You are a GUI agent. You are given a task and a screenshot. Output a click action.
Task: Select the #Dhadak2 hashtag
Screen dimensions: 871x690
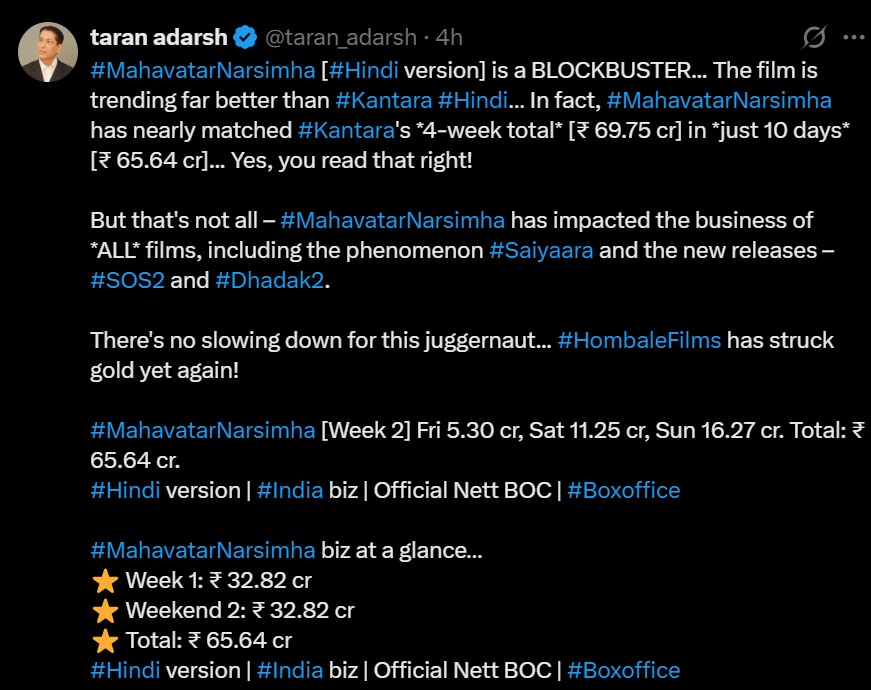click(x=271, y=280)
